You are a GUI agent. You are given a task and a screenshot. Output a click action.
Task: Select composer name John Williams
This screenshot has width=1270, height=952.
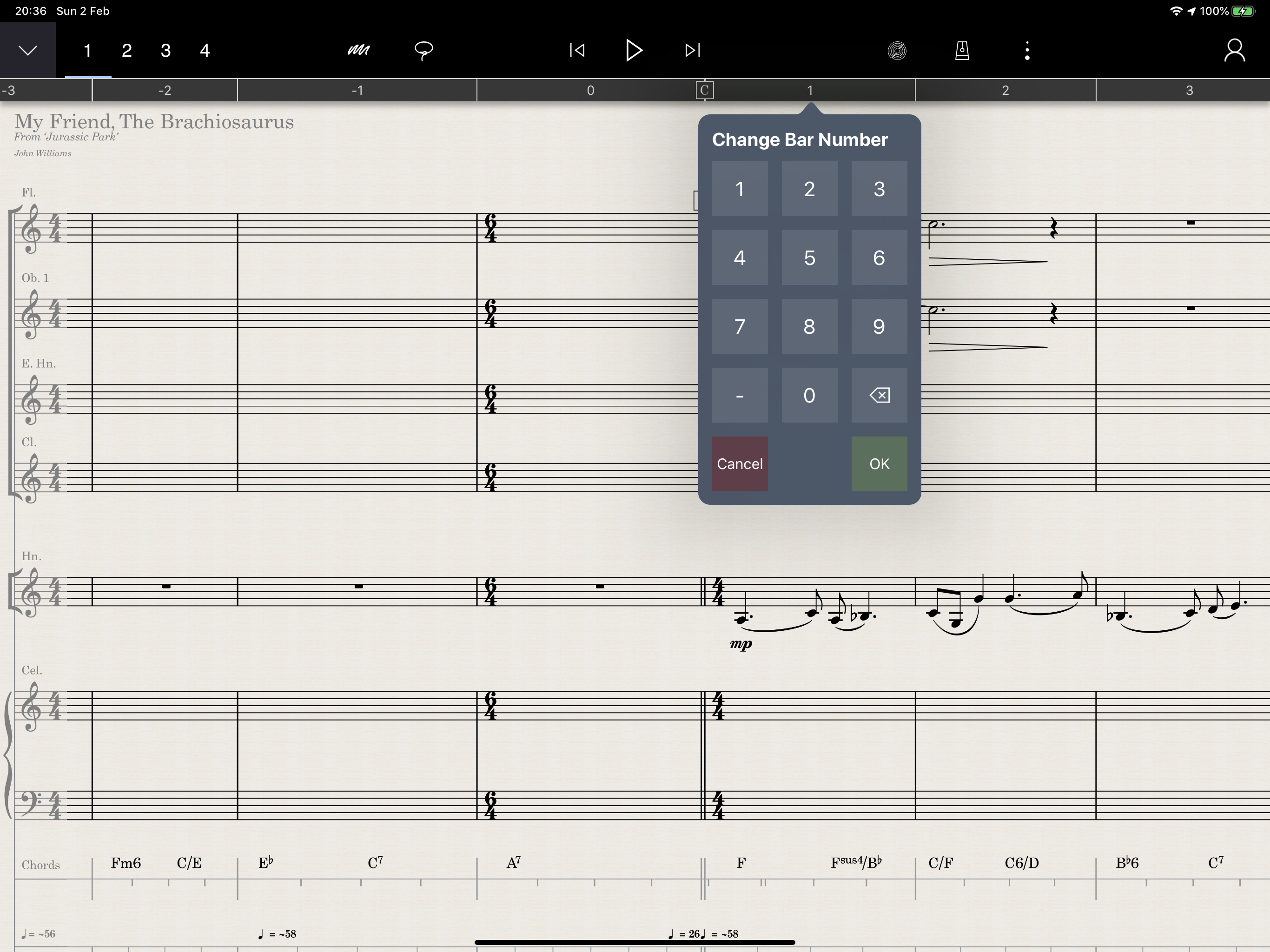pos(42,153)
